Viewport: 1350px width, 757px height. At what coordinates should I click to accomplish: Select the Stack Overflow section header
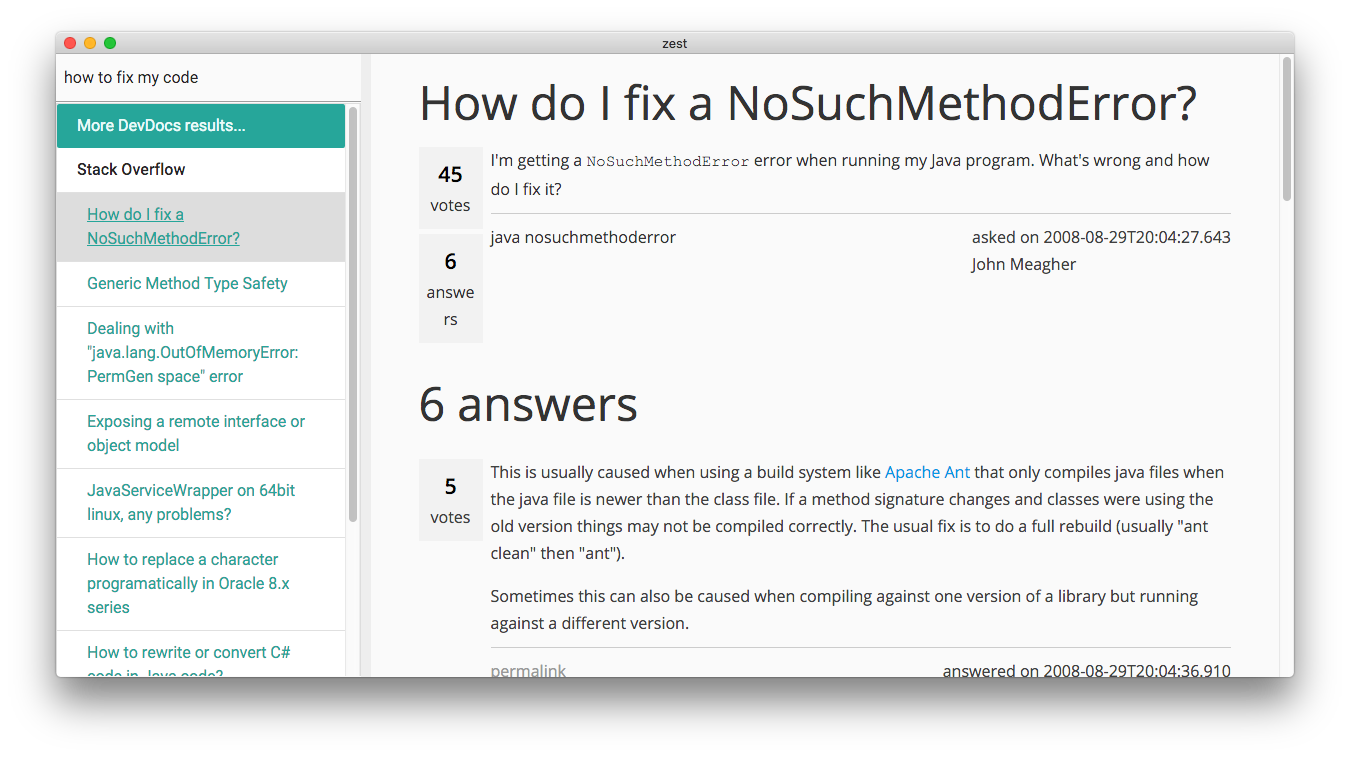201,170
